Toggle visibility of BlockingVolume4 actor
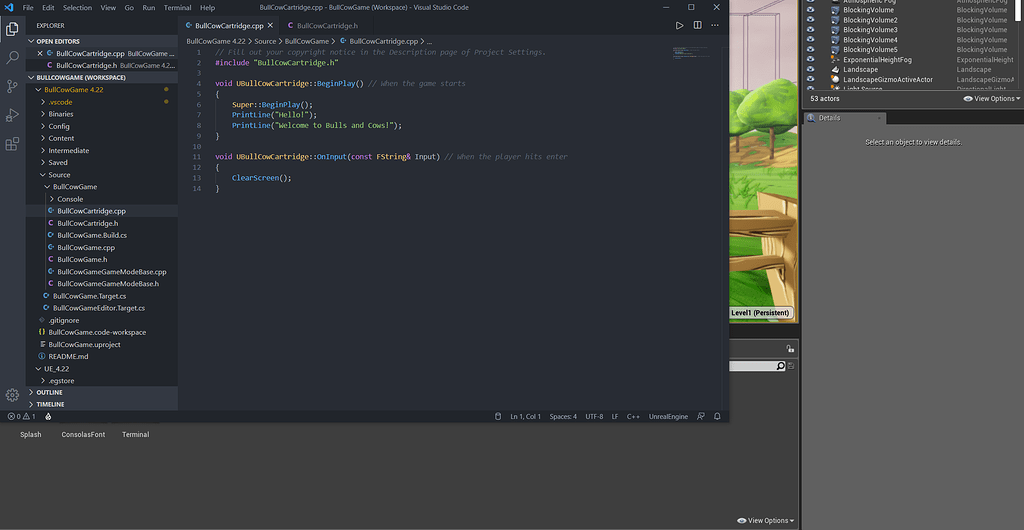 point(810,39)
